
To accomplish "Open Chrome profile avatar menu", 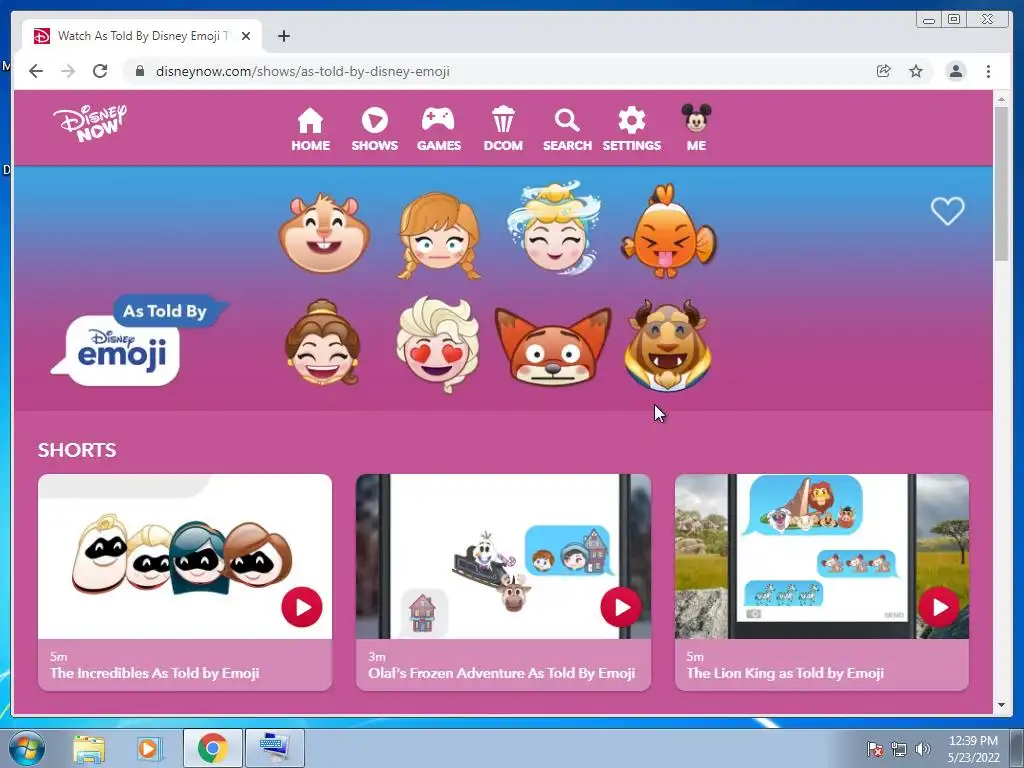I will 955,71.
